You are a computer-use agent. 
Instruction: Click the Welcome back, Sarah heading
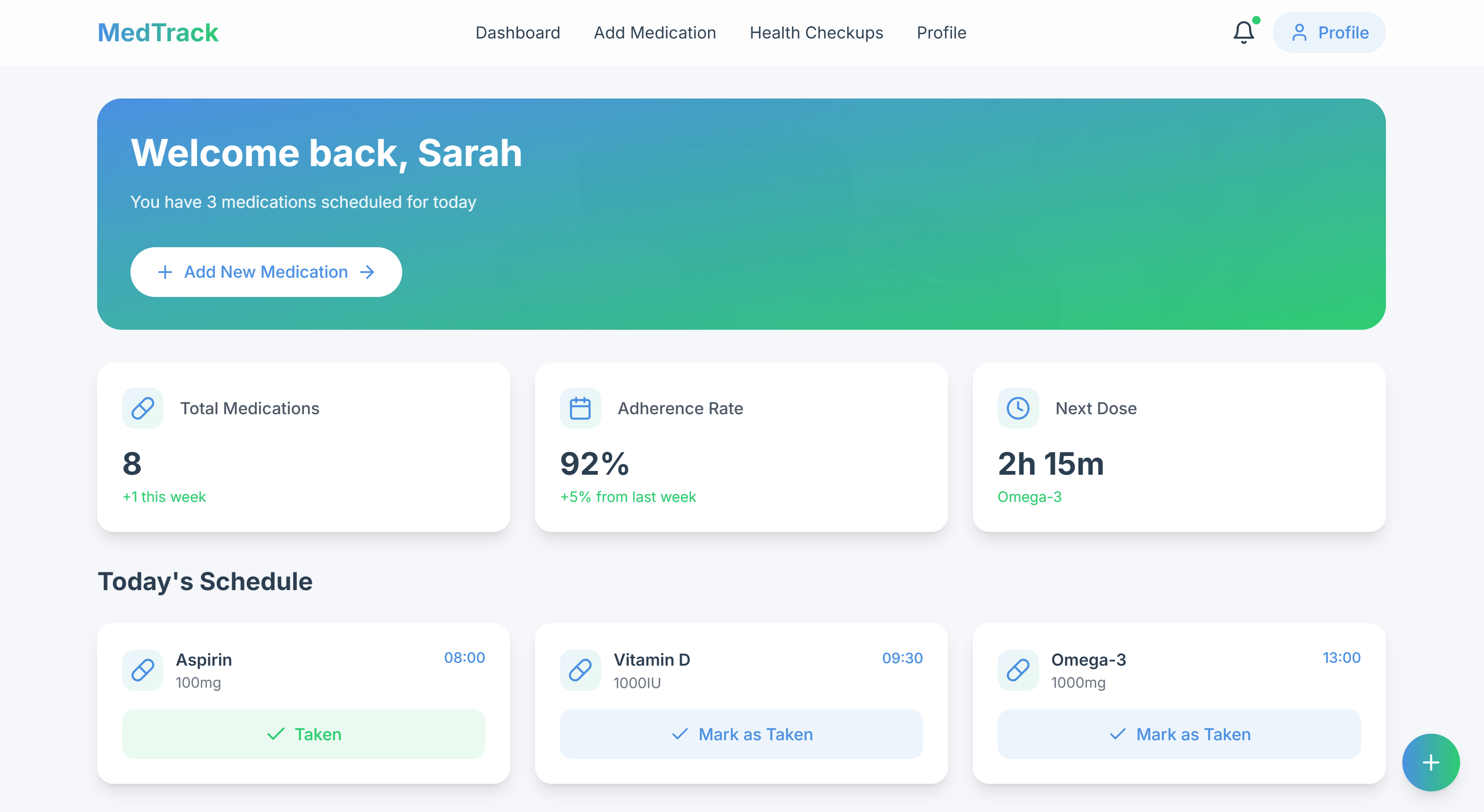pos(326,153)
